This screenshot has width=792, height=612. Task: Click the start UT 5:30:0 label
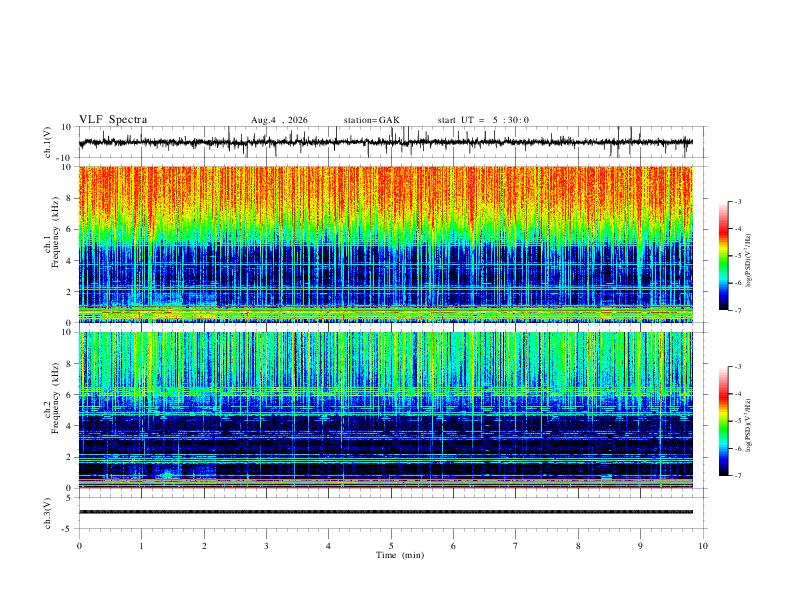pos(483,120)
